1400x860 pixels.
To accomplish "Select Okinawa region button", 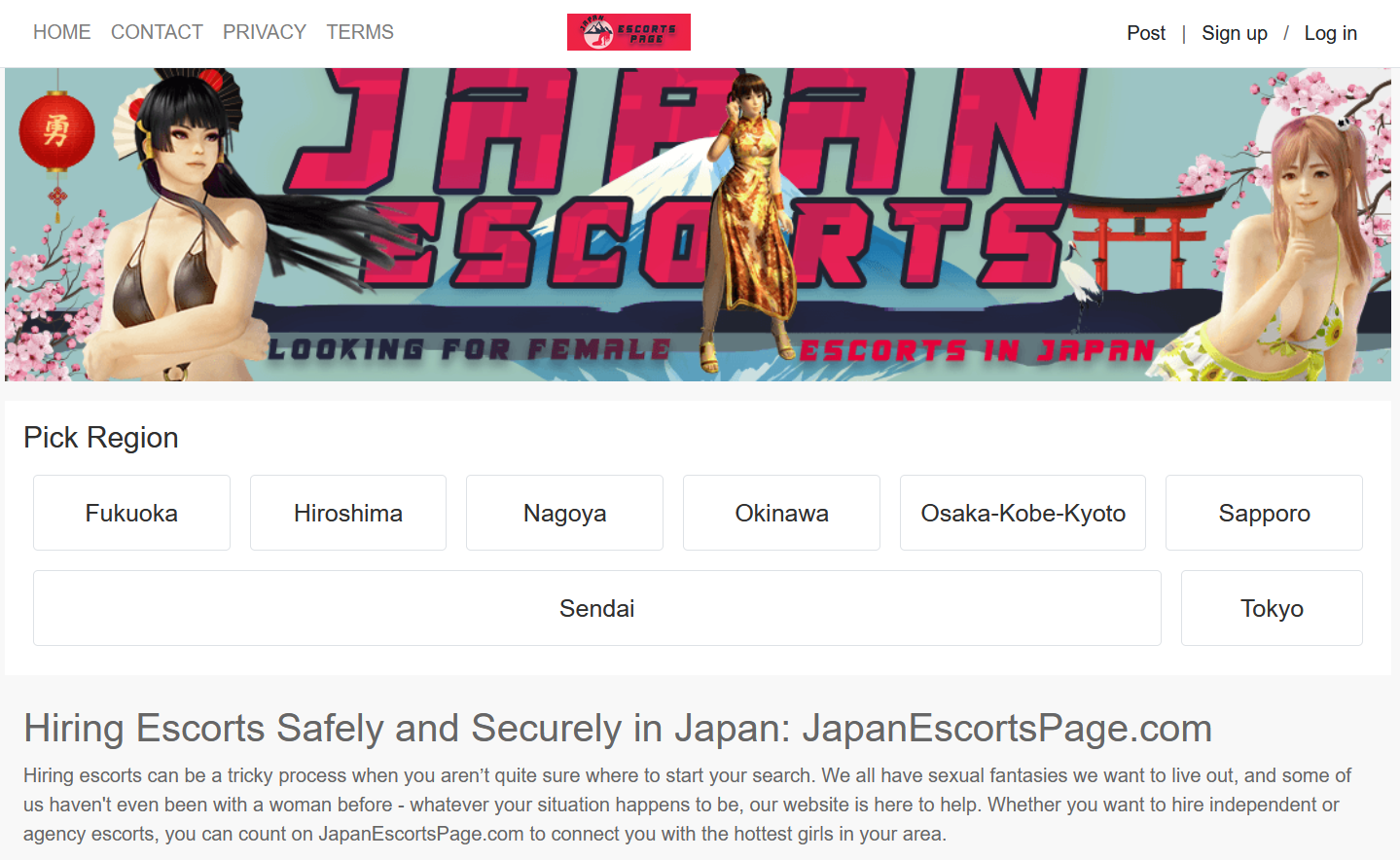I will coord(781,513).
